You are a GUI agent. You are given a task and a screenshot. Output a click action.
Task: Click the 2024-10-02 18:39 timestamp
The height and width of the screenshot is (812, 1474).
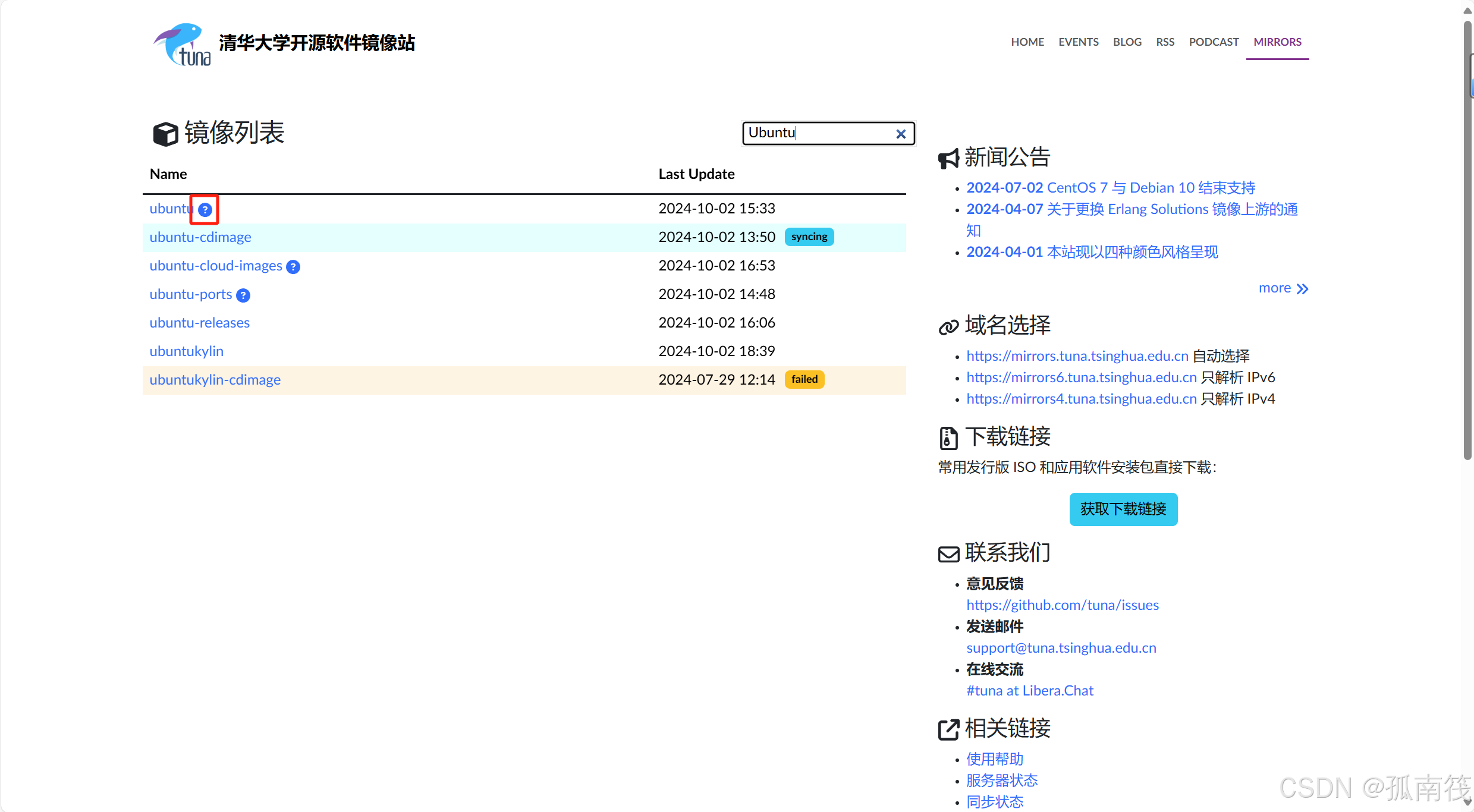pos(716,351)
